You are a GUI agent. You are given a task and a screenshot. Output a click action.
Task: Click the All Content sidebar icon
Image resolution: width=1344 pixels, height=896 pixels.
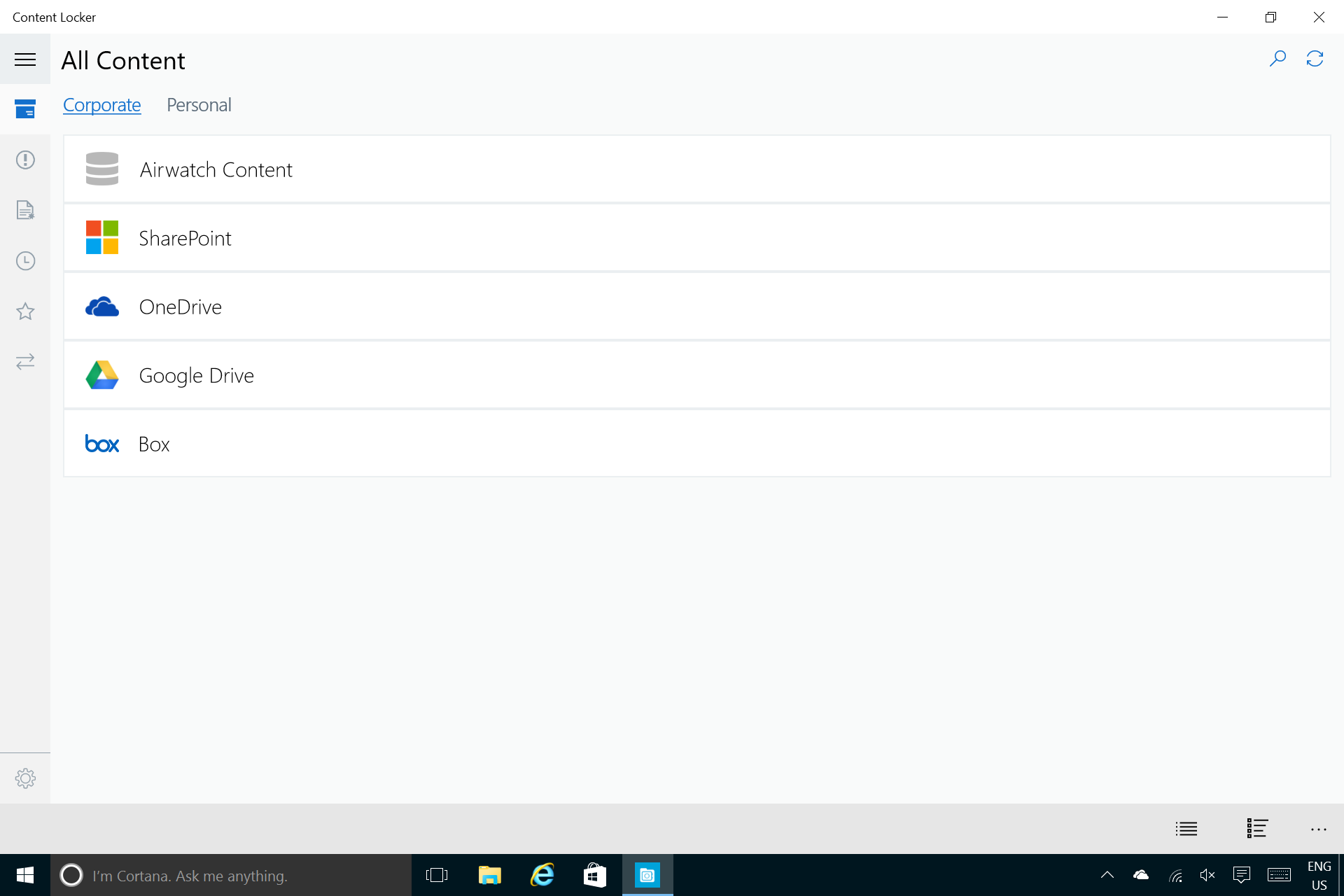pos(25,109)
